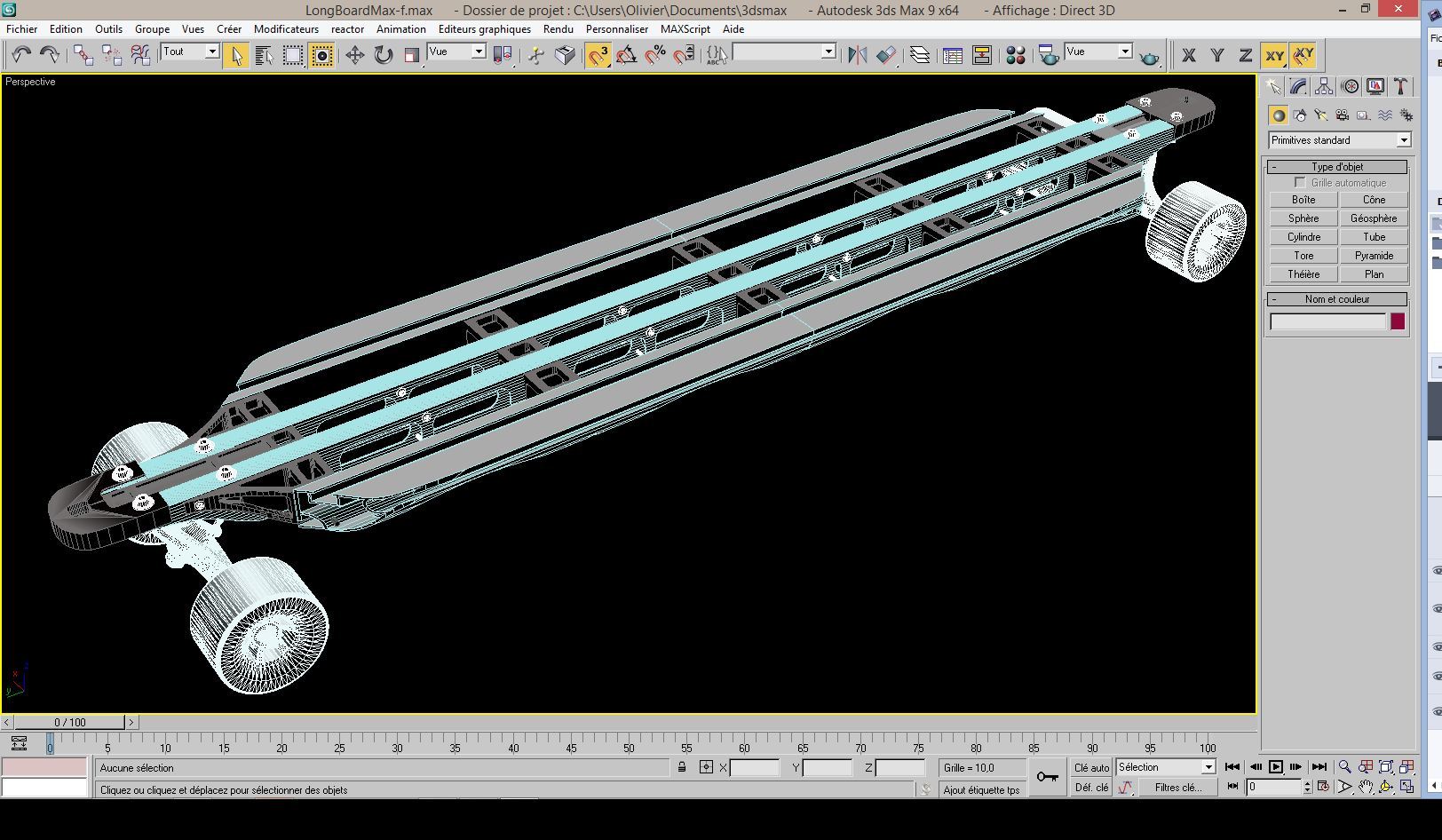1442x840 pixels.
Task: Open the Layer Manager icon
Action: pyautogui.click(x=918, y=54)
